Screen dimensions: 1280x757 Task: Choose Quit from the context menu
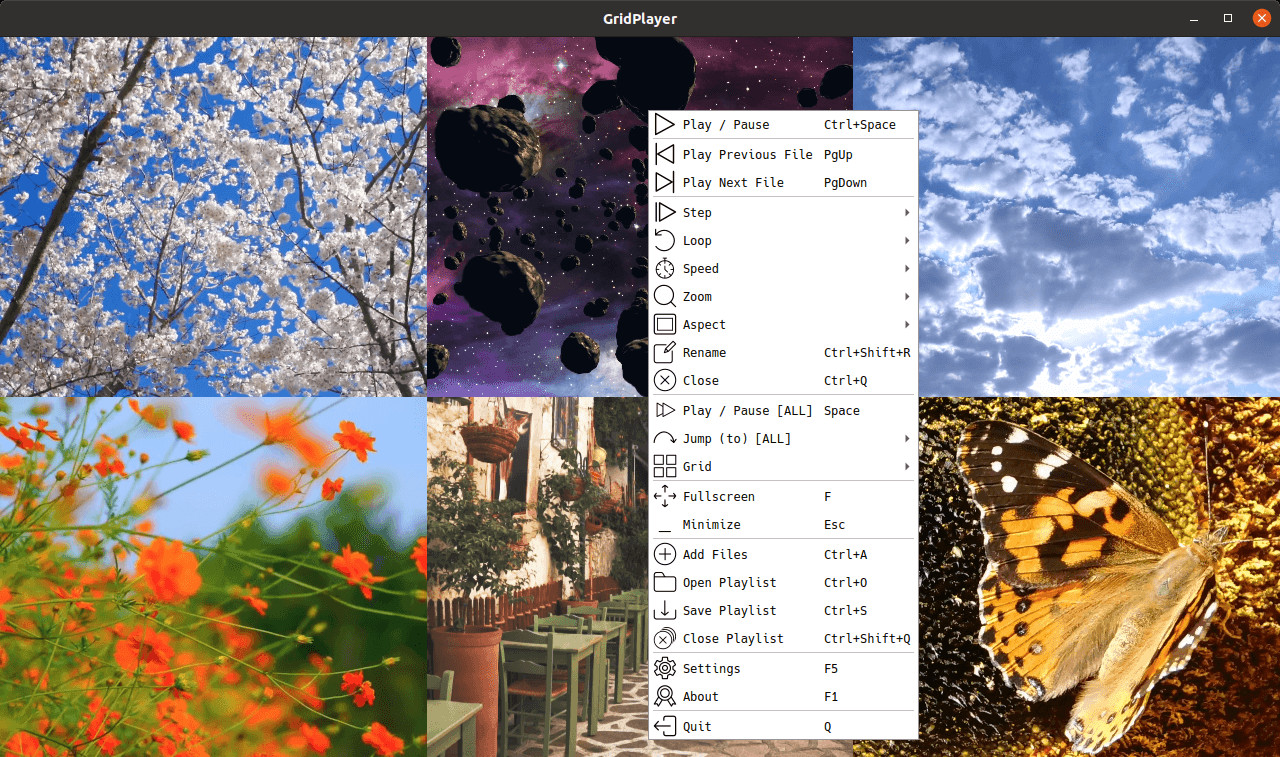tap(783, 726)
